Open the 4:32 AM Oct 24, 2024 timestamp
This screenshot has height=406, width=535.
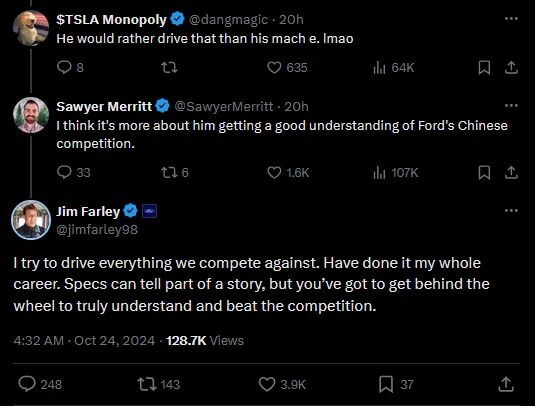pos(84,340)
